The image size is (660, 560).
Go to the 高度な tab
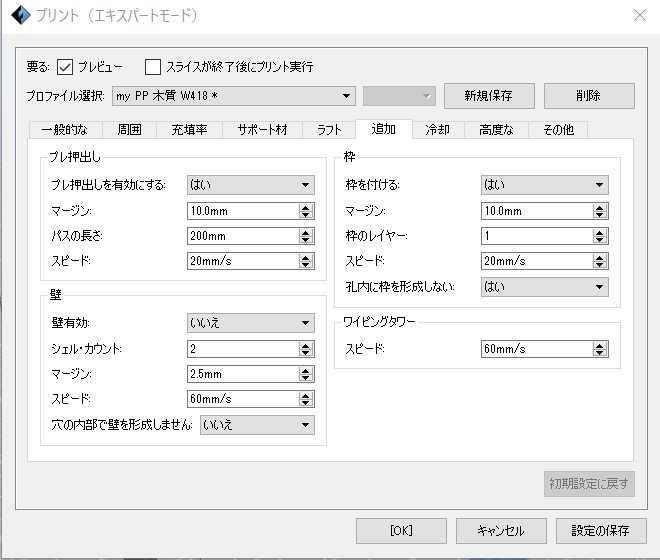tap(496, 130)
